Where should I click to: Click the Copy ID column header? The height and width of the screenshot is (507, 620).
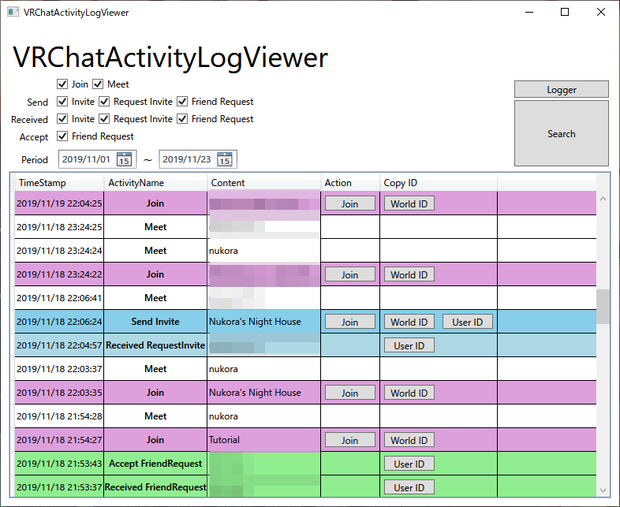coord(438,183)
